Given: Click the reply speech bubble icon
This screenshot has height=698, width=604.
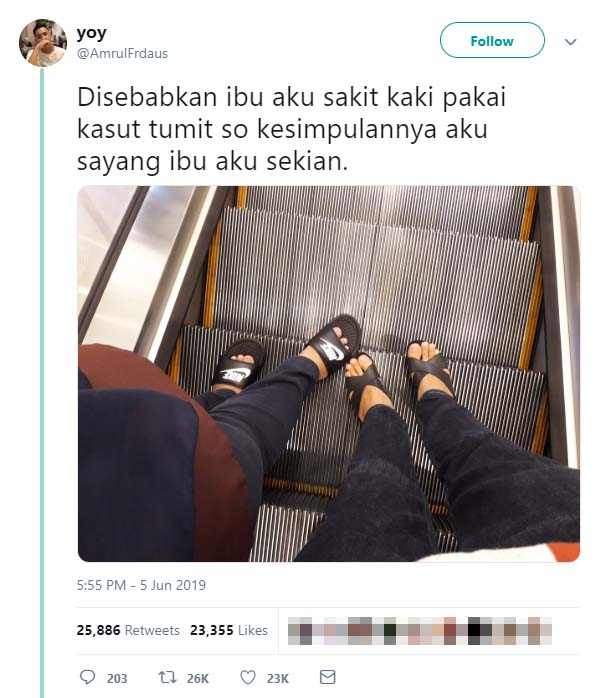Looking at the screenshot, I should [87, 677].
